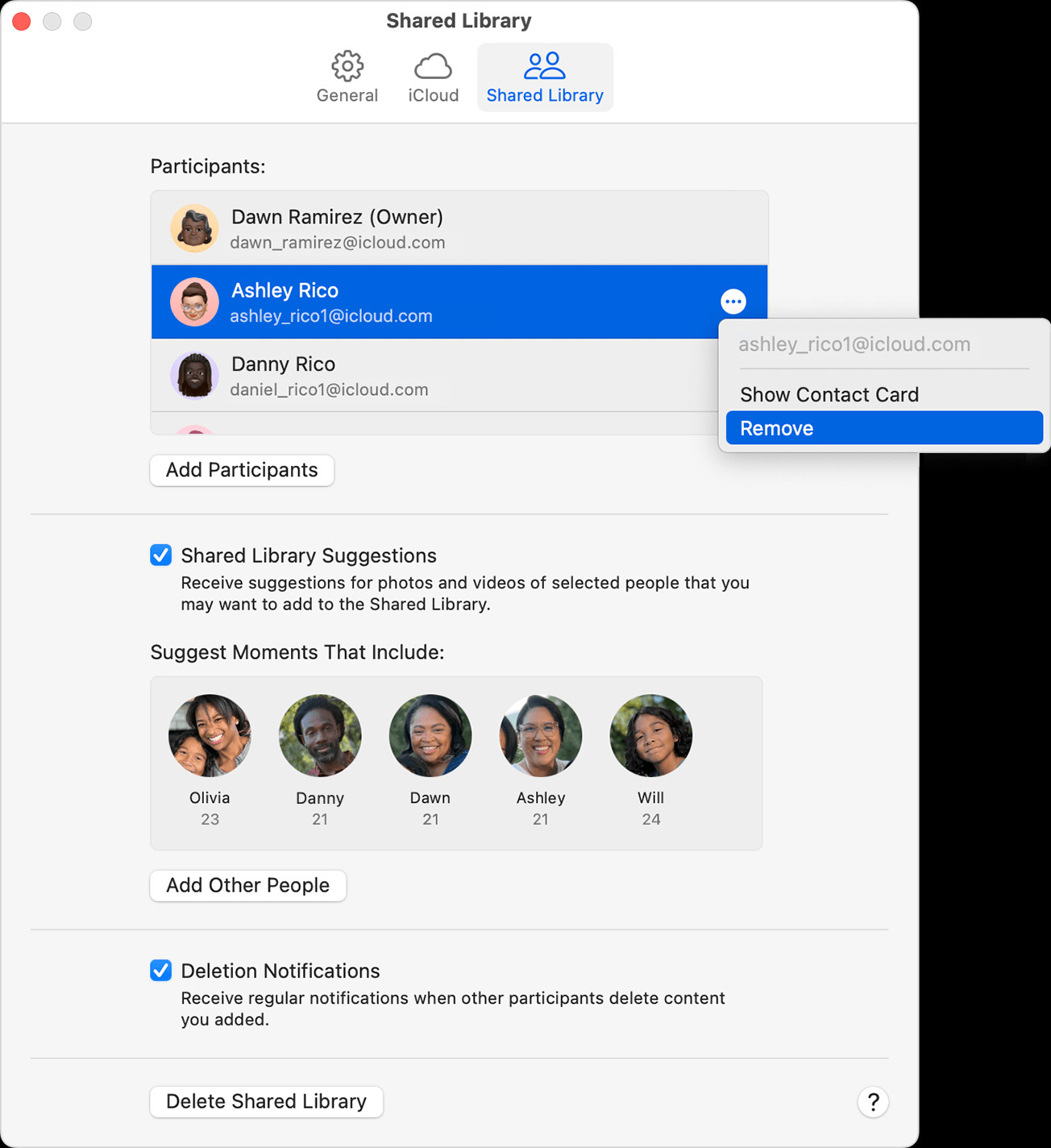Click the more options ellipsis for Ashley Rico
The height and width of the screenshot is (1148, 1051).
point(733,302)
